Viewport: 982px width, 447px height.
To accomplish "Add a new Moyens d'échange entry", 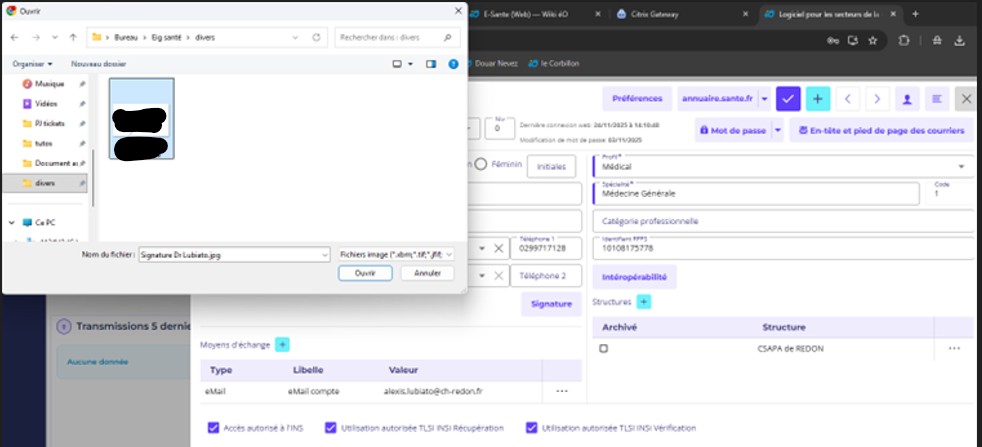I will pyautogui.click(x=283, y=344).
